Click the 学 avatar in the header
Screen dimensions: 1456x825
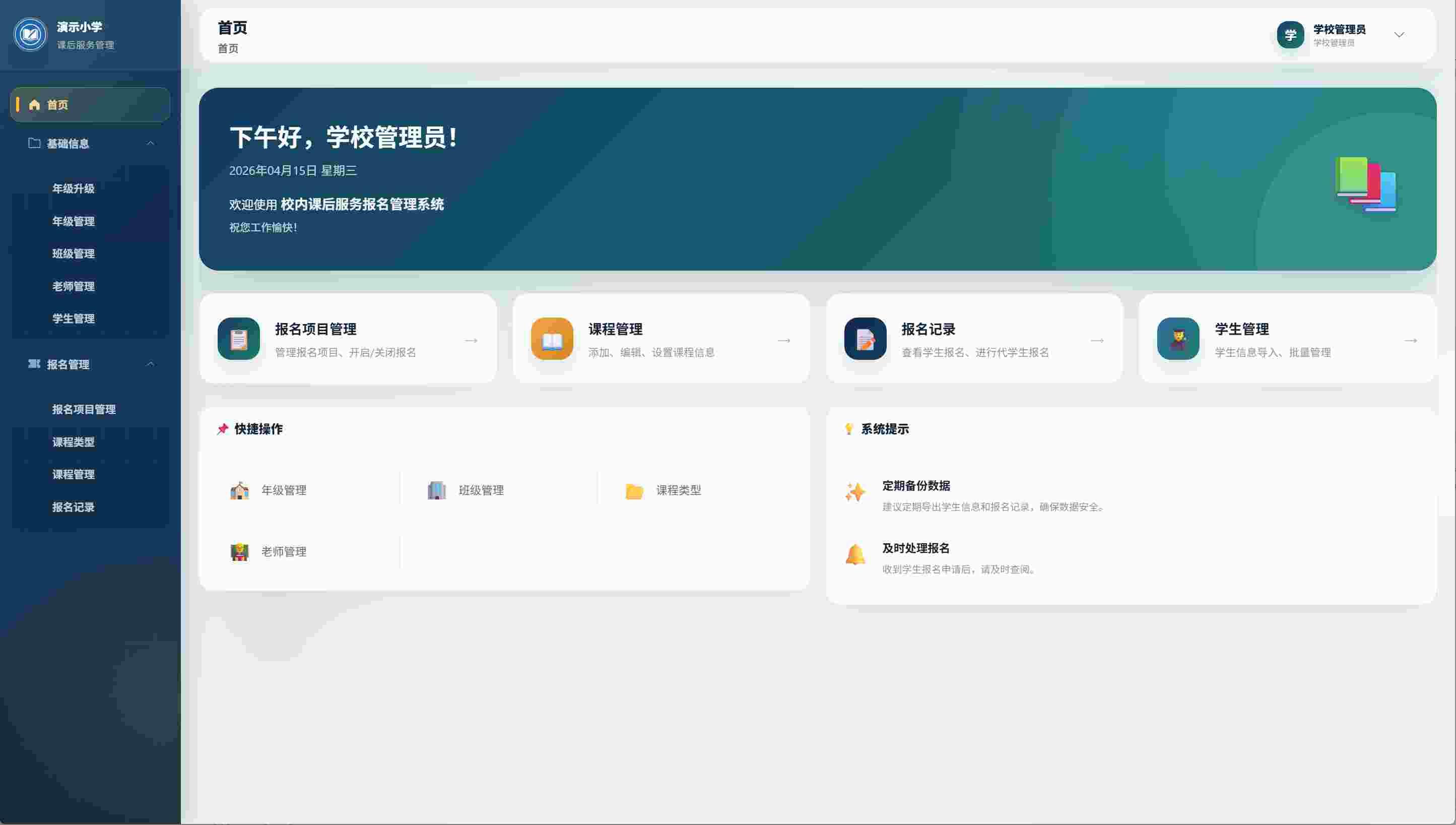1290,35
